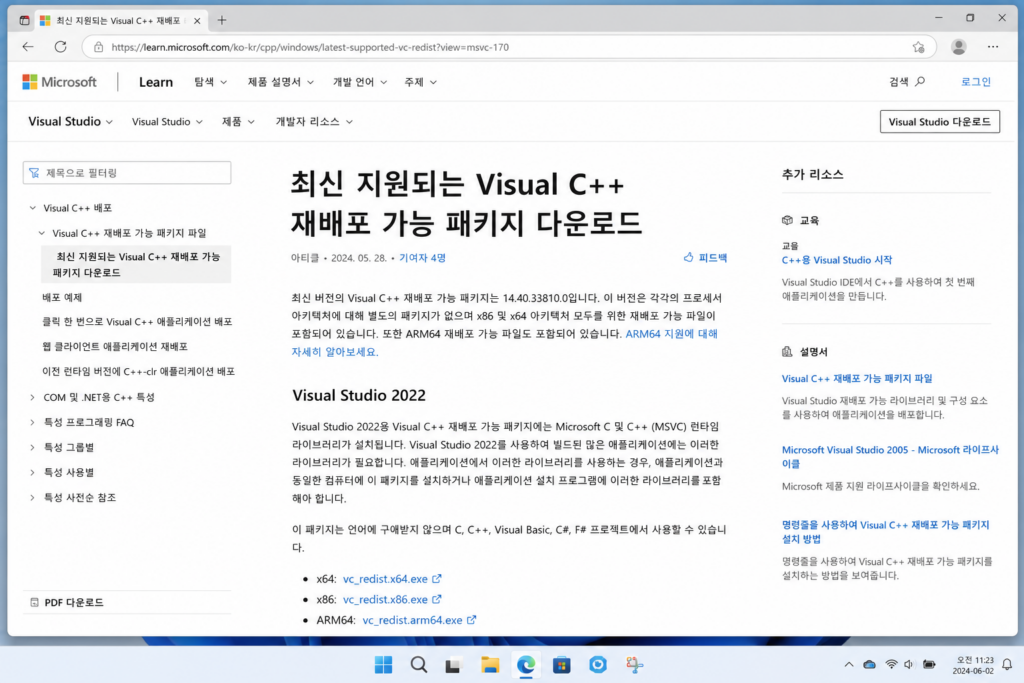Open File Explorer from taskbar
Viewport: 1024px width, 683px height.
tap(490, 665)
